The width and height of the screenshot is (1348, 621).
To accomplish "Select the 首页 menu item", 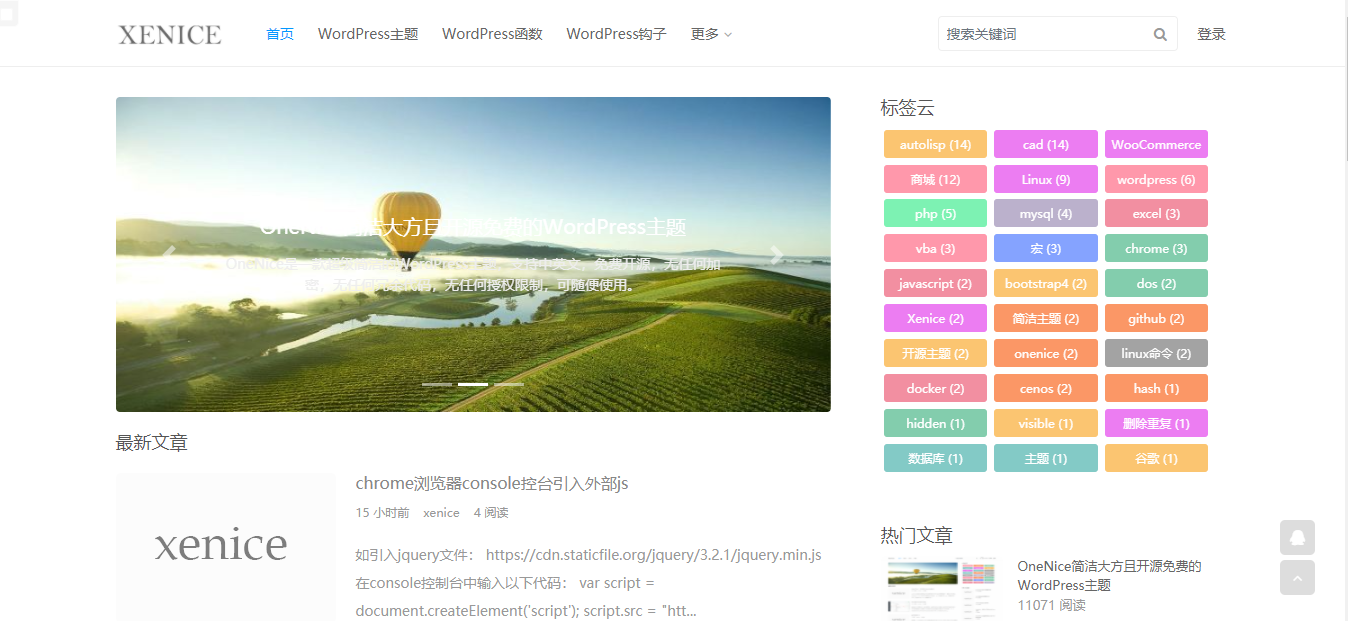I will (x=280, y=33).
